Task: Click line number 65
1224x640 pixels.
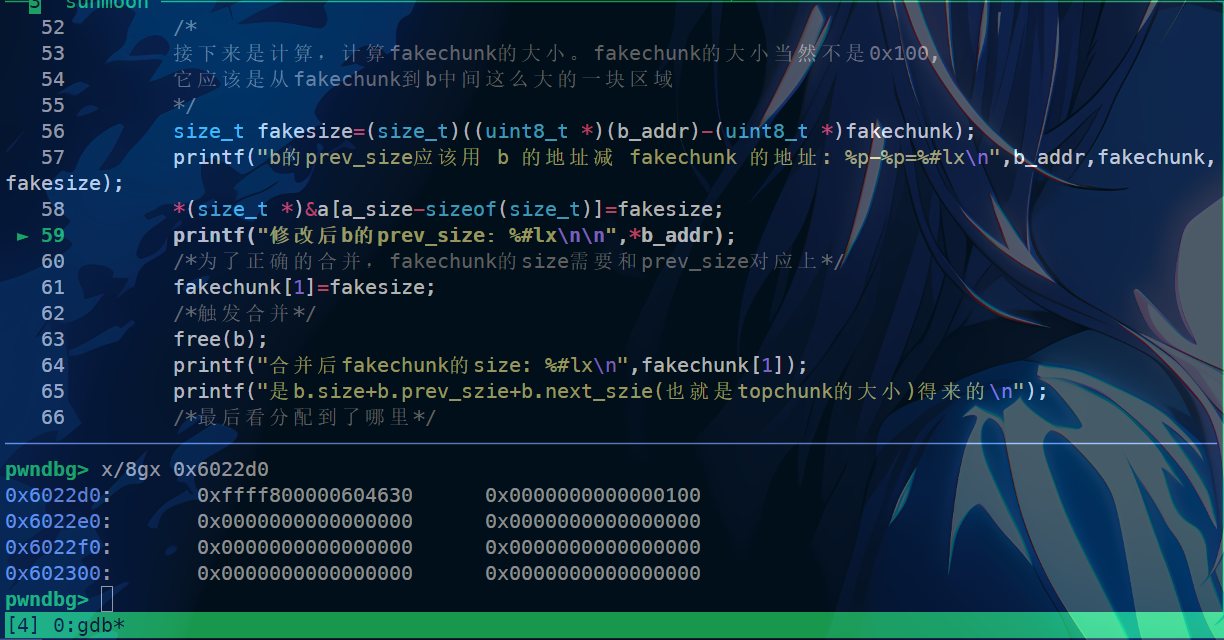Action: point(53,391)
